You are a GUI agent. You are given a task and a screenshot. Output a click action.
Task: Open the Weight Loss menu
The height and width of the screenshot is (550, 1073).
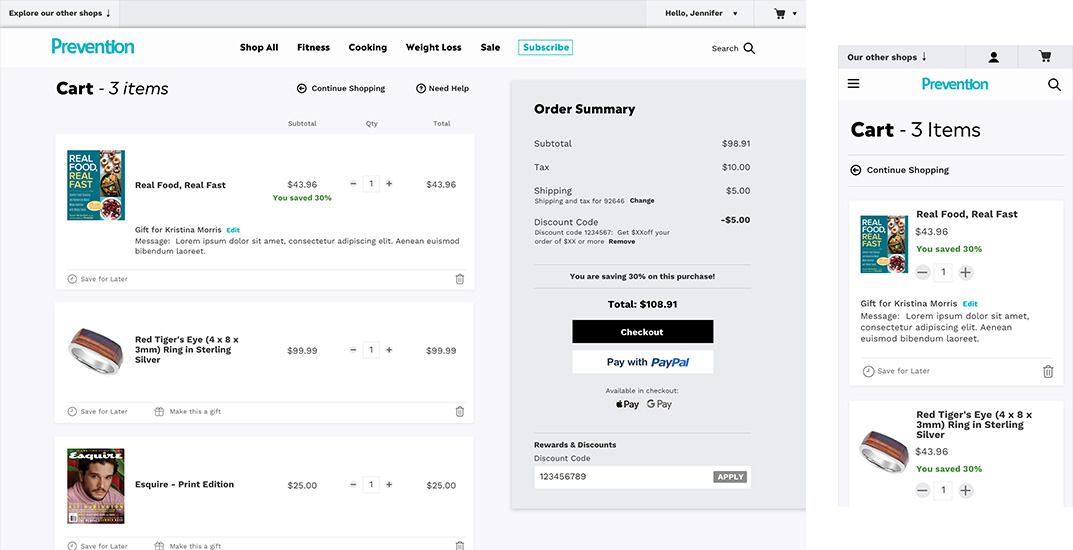tap(433, 48)
